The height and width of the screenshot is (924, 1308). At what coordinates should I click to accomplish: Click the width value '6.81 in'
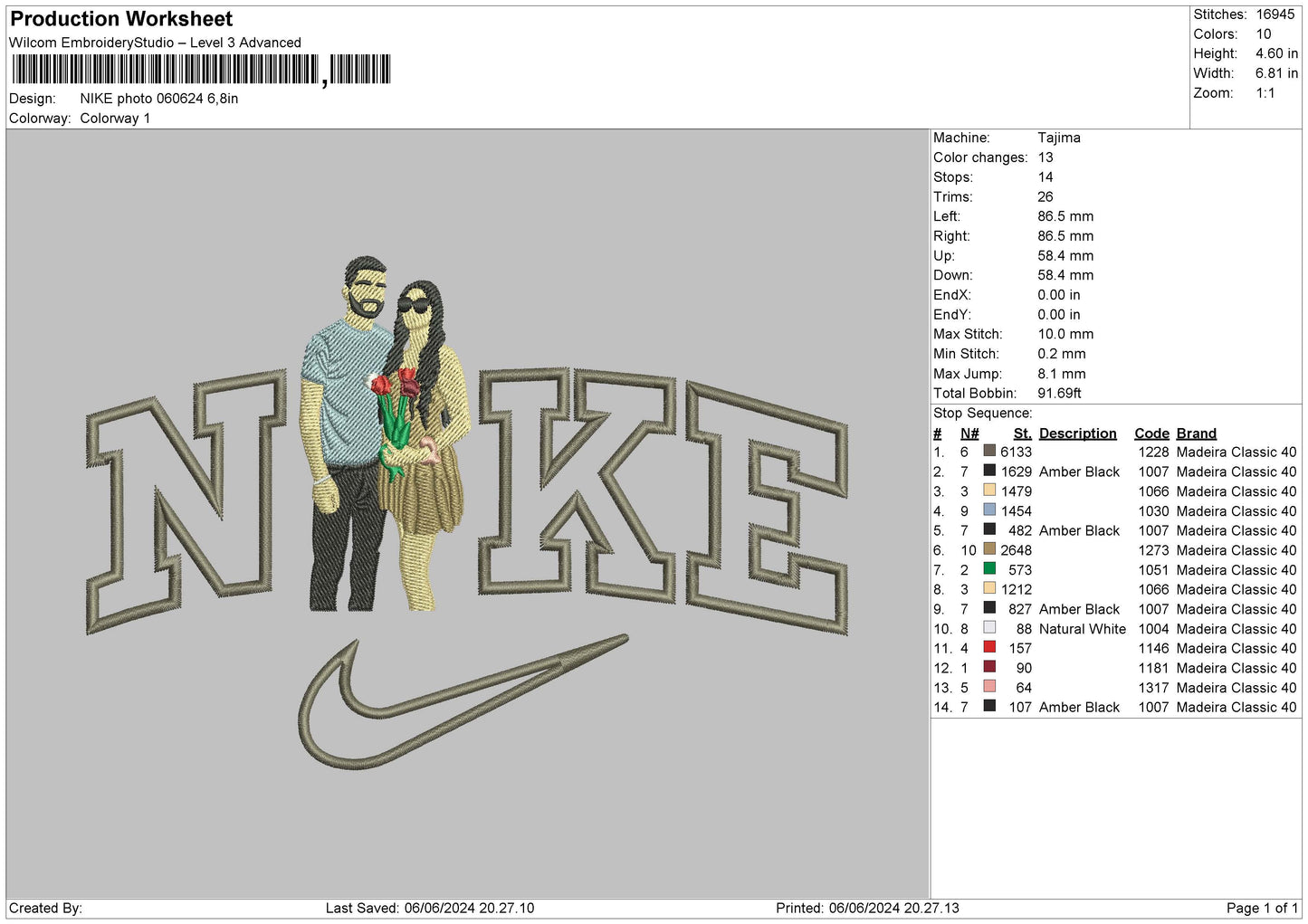(x=1276, y=73)
